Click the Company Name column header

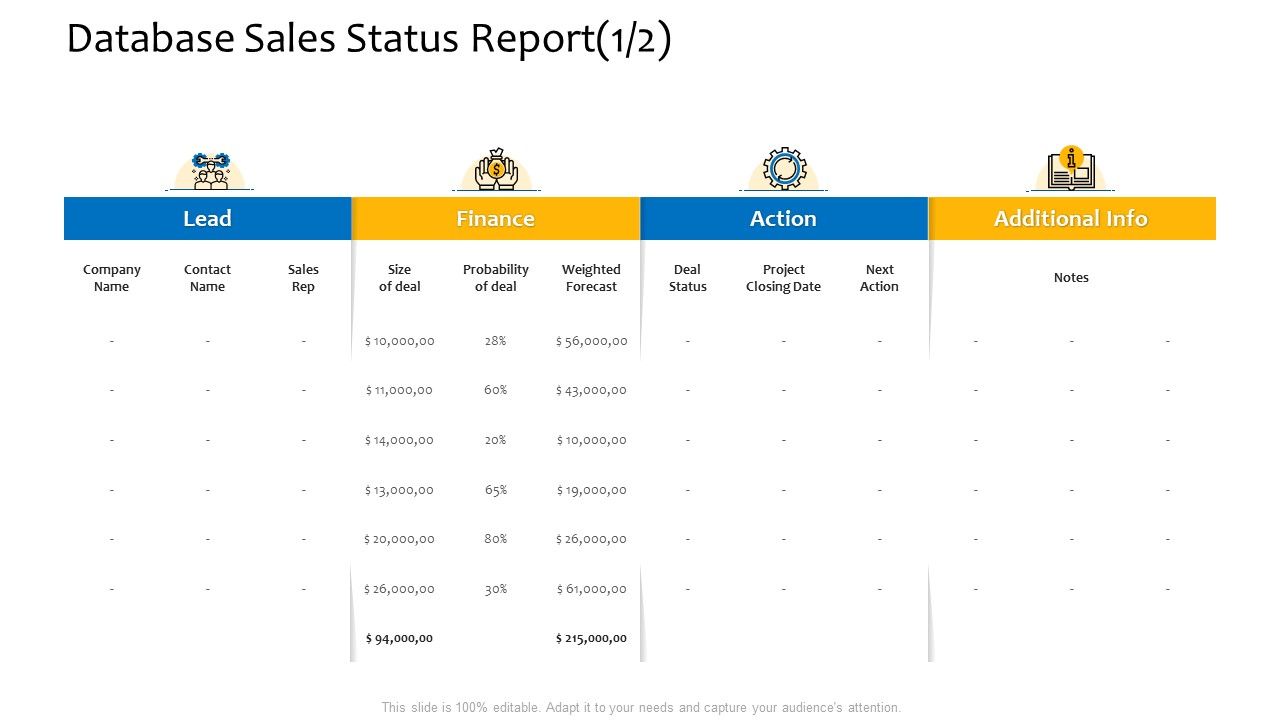(x=112, y=278)
